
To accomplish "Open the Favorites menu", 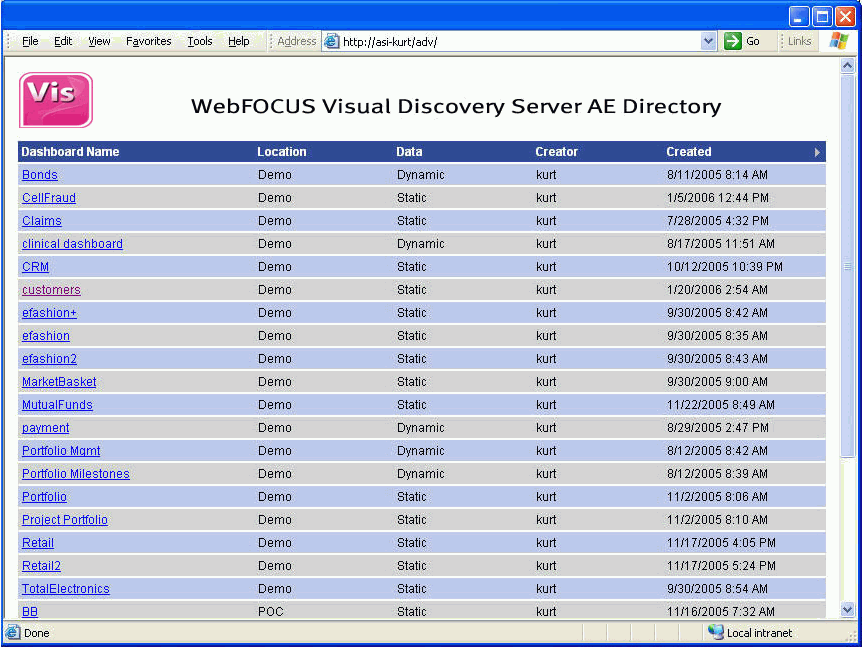I will click(x=148, y=41).
